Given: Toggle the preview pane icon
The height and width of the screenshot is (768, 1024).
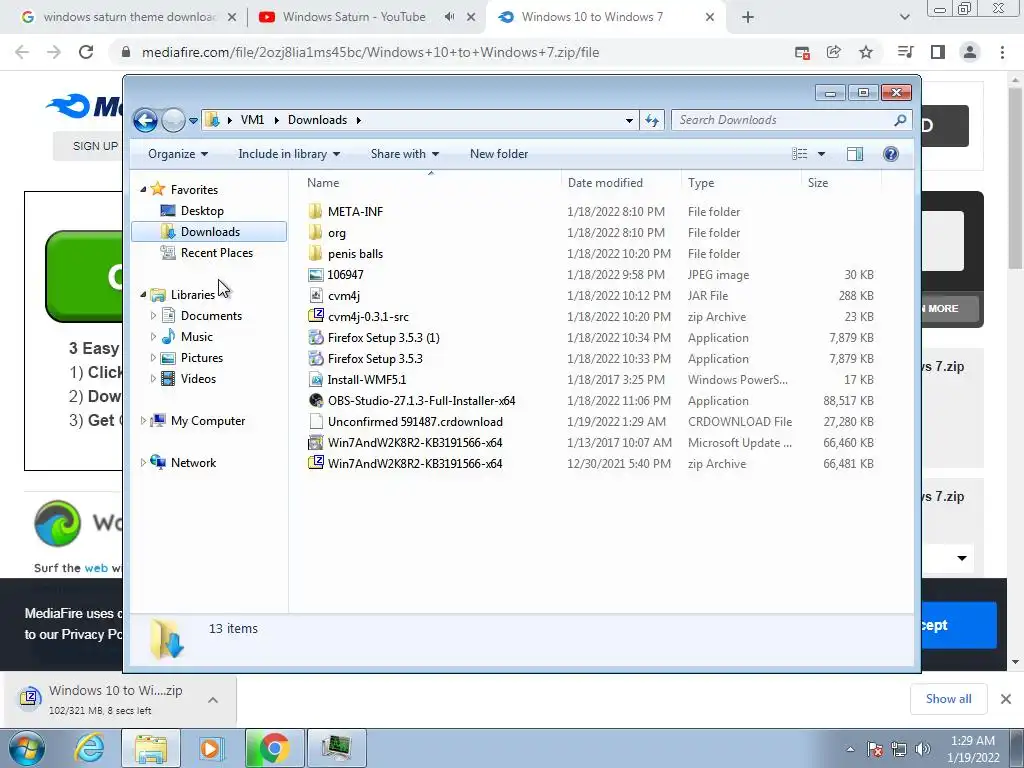Looking at the screenshot, I should pos(854,154).
